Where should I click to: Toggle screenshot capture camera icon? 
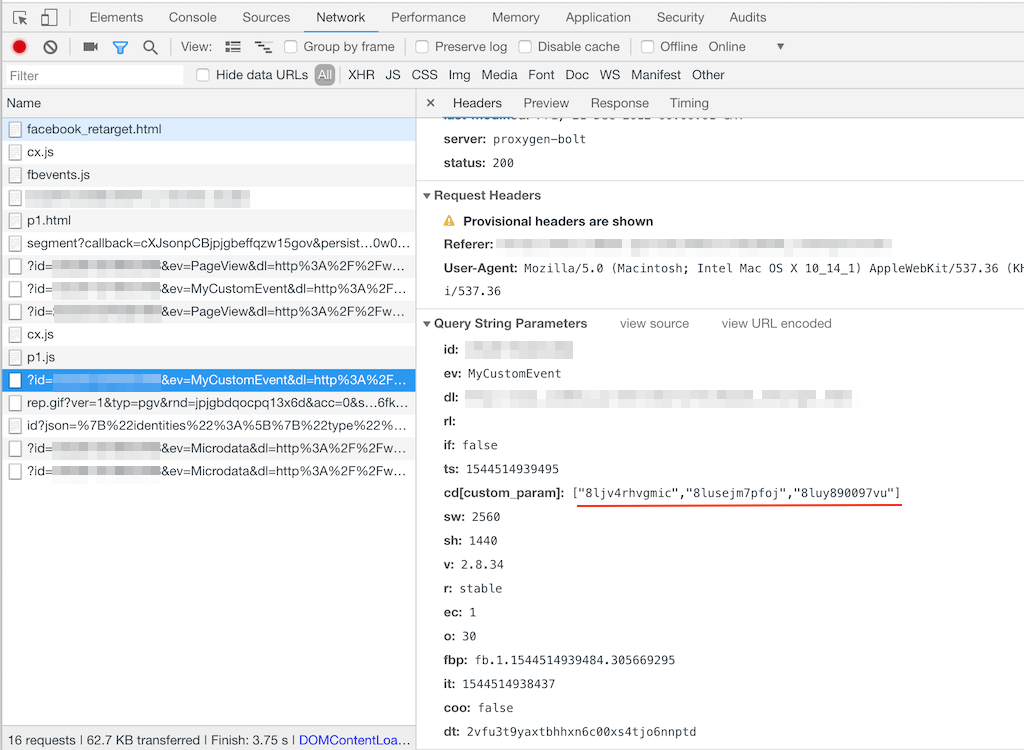(91, 47)
